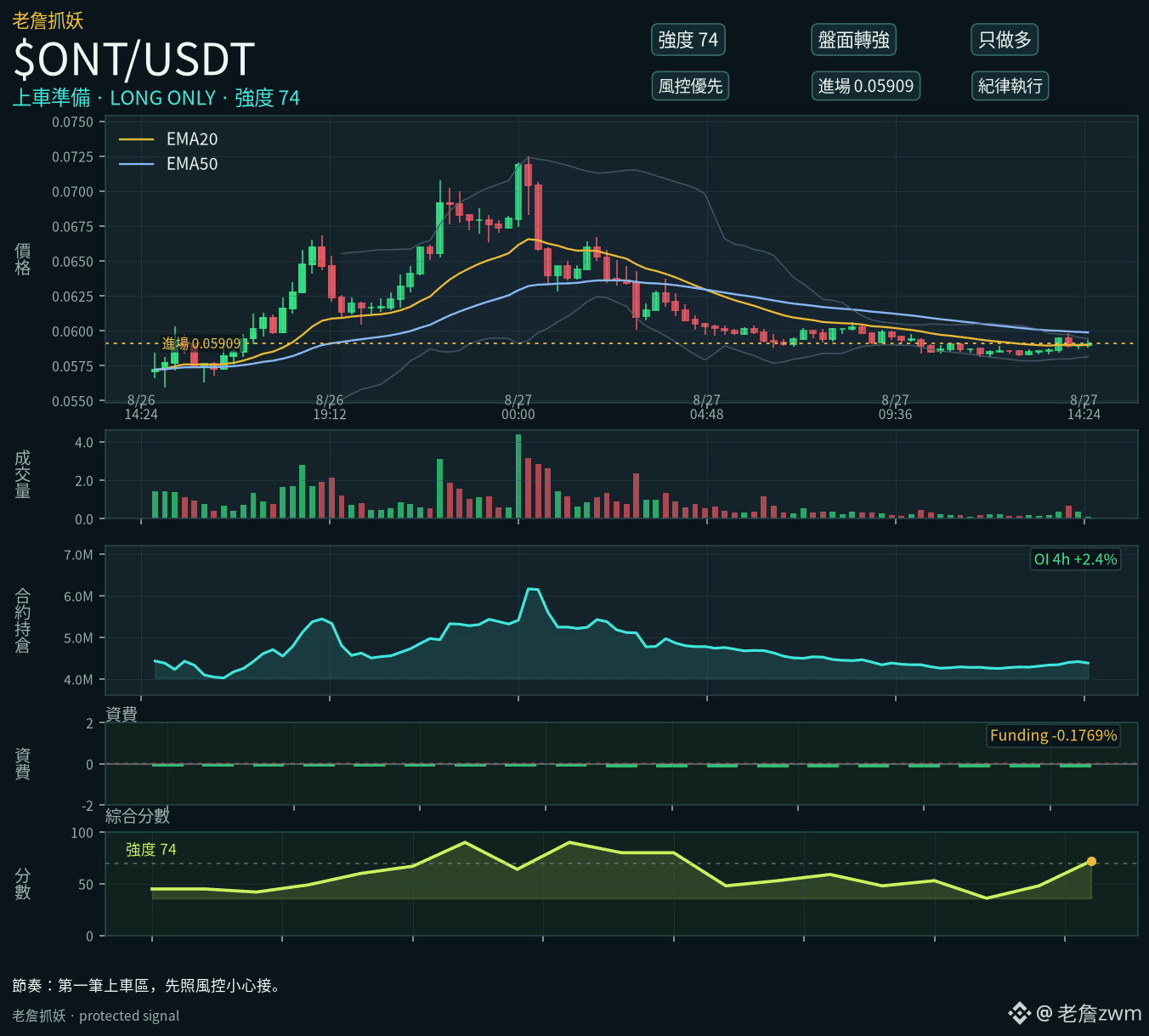Click the 盤面轉強 badge
The image size is (1149, 1036).
(853, 40)
